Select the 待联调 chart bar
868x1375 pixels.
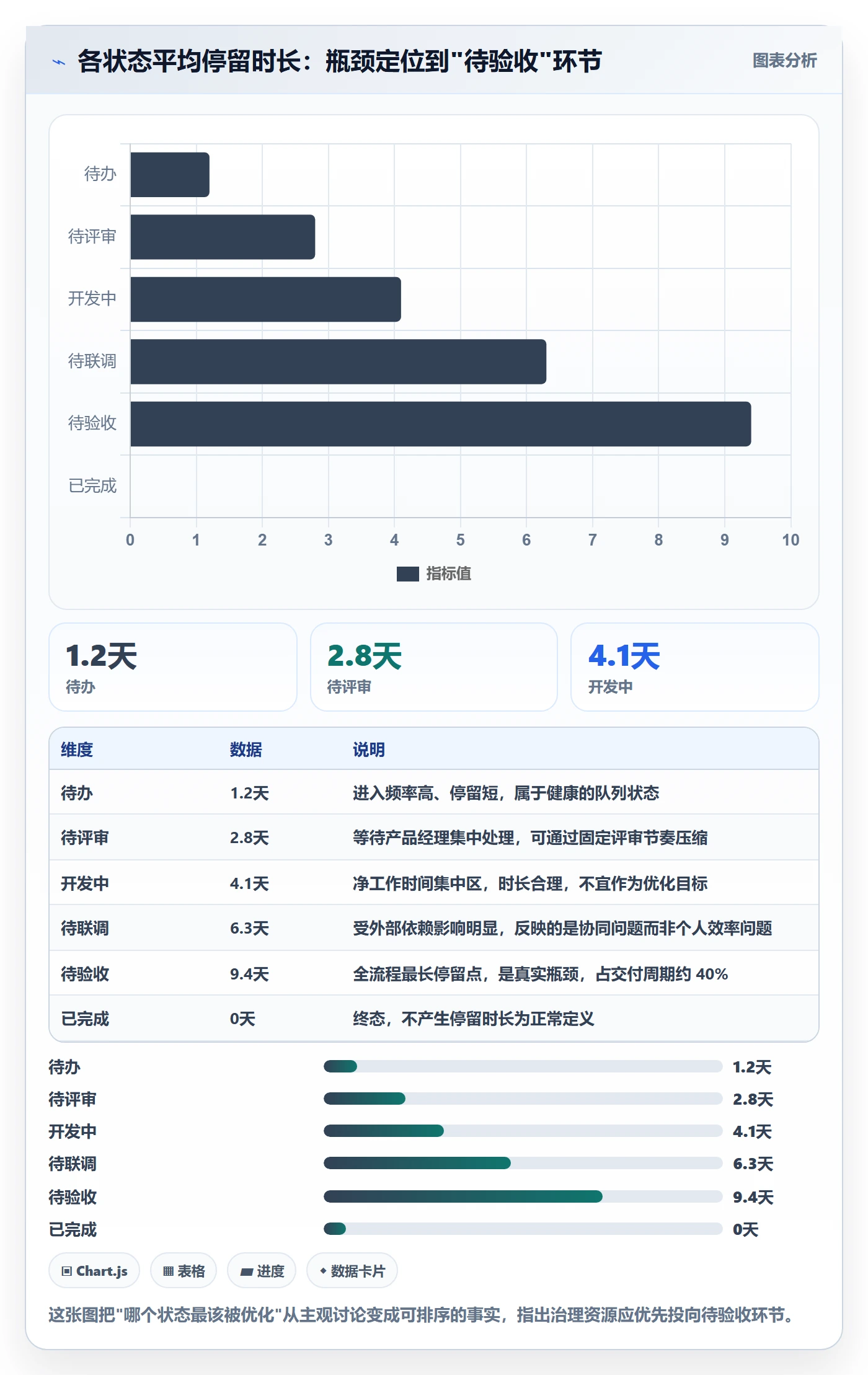(338, 361)
